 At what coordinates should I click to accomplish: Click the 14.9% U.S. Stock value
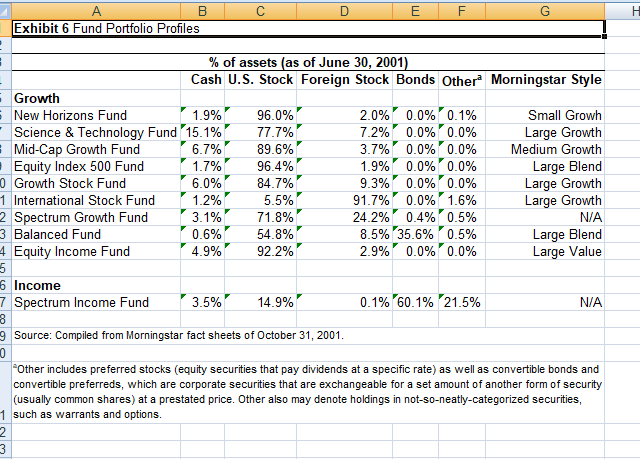pos(260,302)
